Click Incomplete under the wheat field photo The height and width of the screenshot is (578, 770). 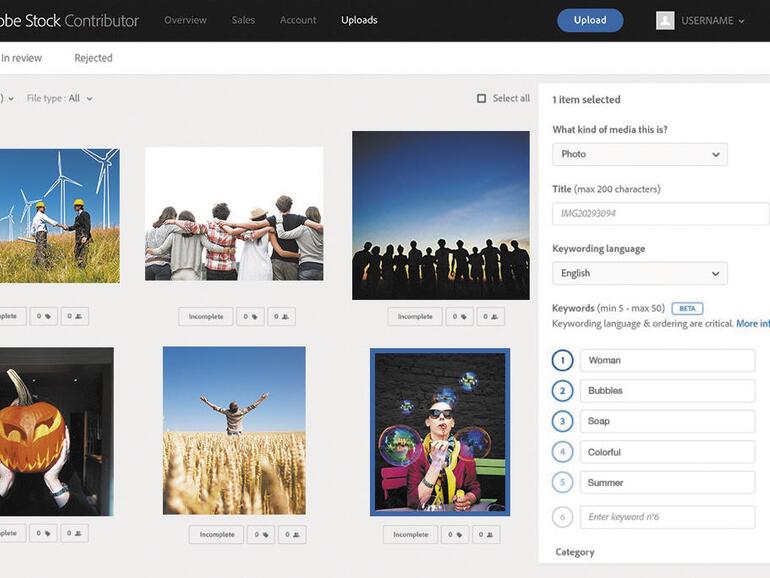[217, 534]
